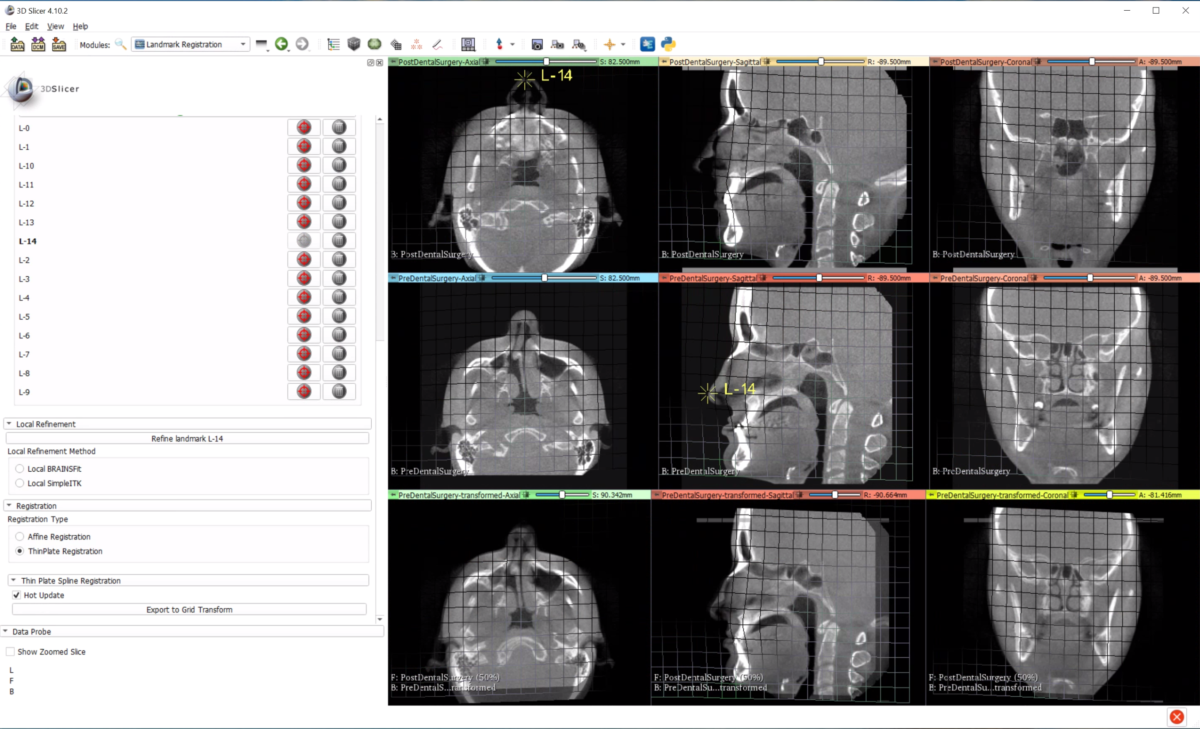
Task: Toggle the Hot Update checkbox
Action: tap(17, 595)
